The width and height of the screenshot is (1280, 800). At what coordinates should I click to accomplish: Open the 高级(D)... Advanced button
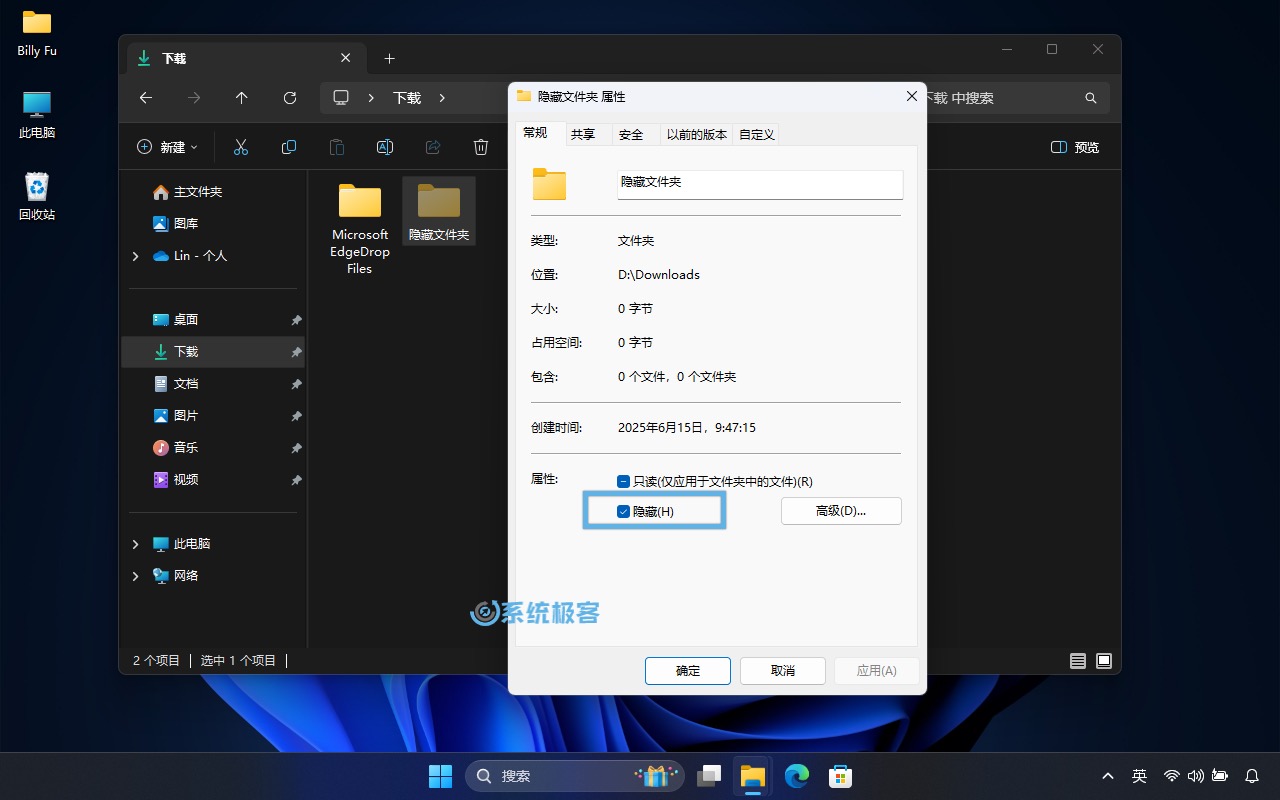coord(841,511)
